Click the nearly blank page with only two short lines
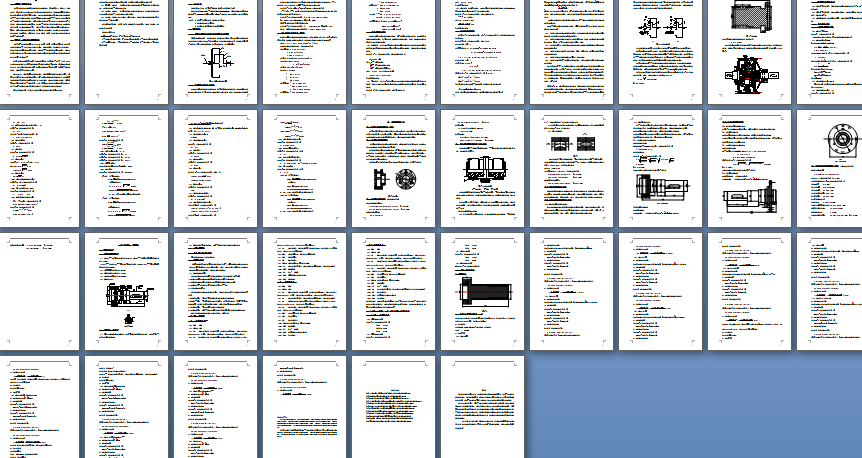Screen dimensions: 862x458 (x=40, y=291)
